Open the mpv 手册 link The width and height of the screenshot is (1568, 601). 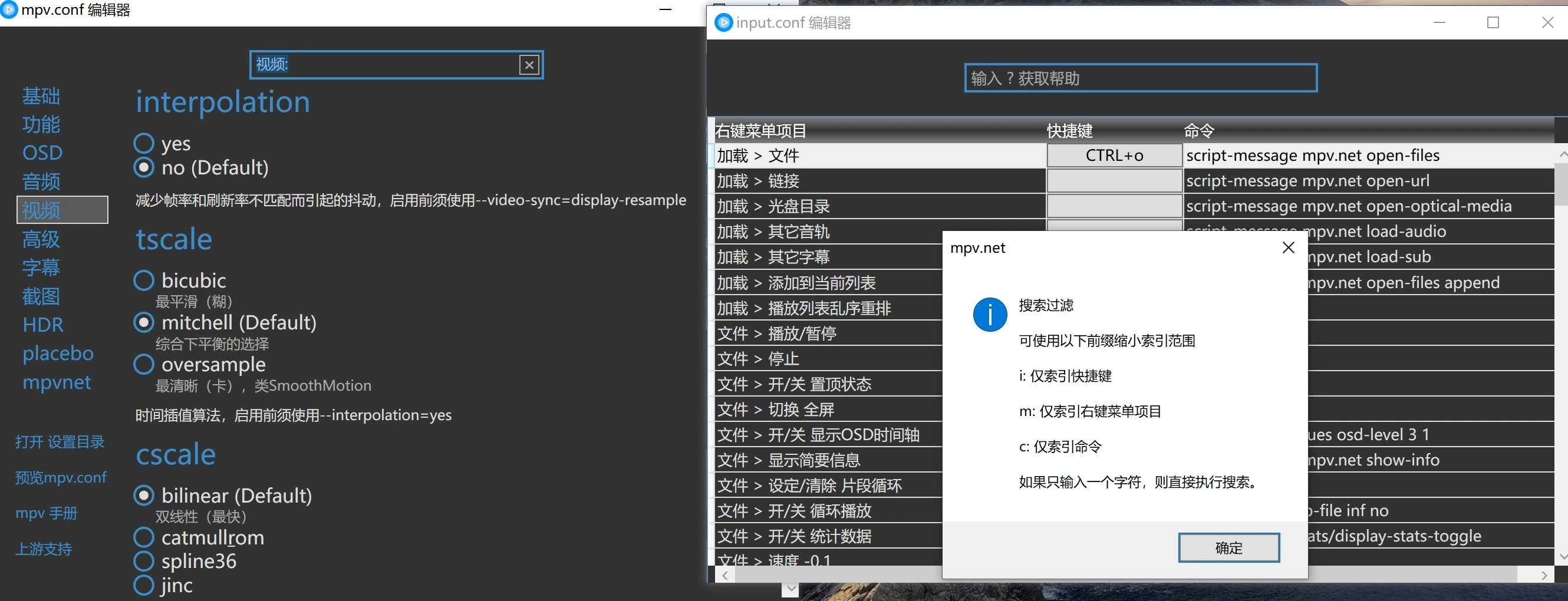pos(46,513)
